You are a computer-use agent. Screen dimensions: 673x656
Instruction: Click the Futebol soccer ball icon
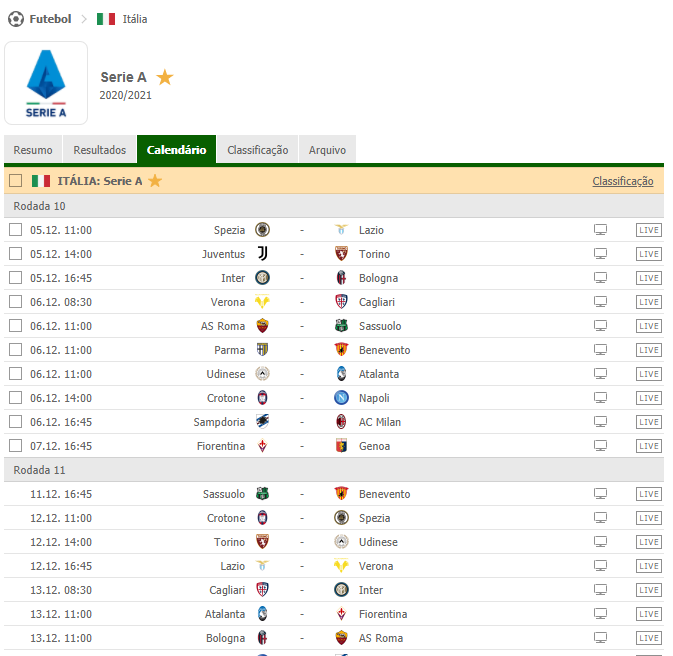point(16,19)
